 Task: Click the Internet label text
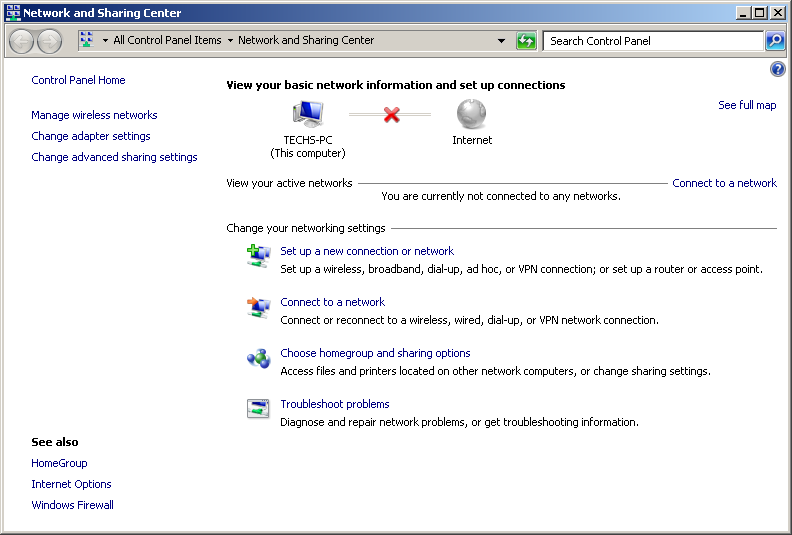[472, 140]
